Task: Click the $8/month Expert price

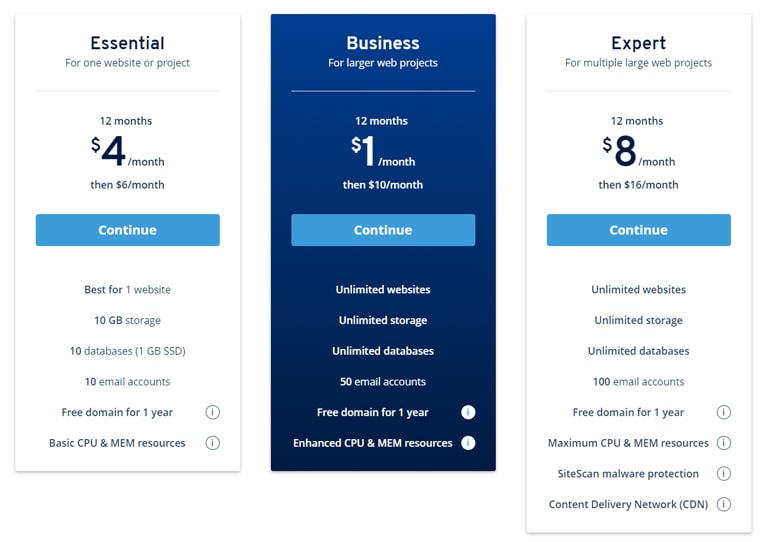Action: 639,151
